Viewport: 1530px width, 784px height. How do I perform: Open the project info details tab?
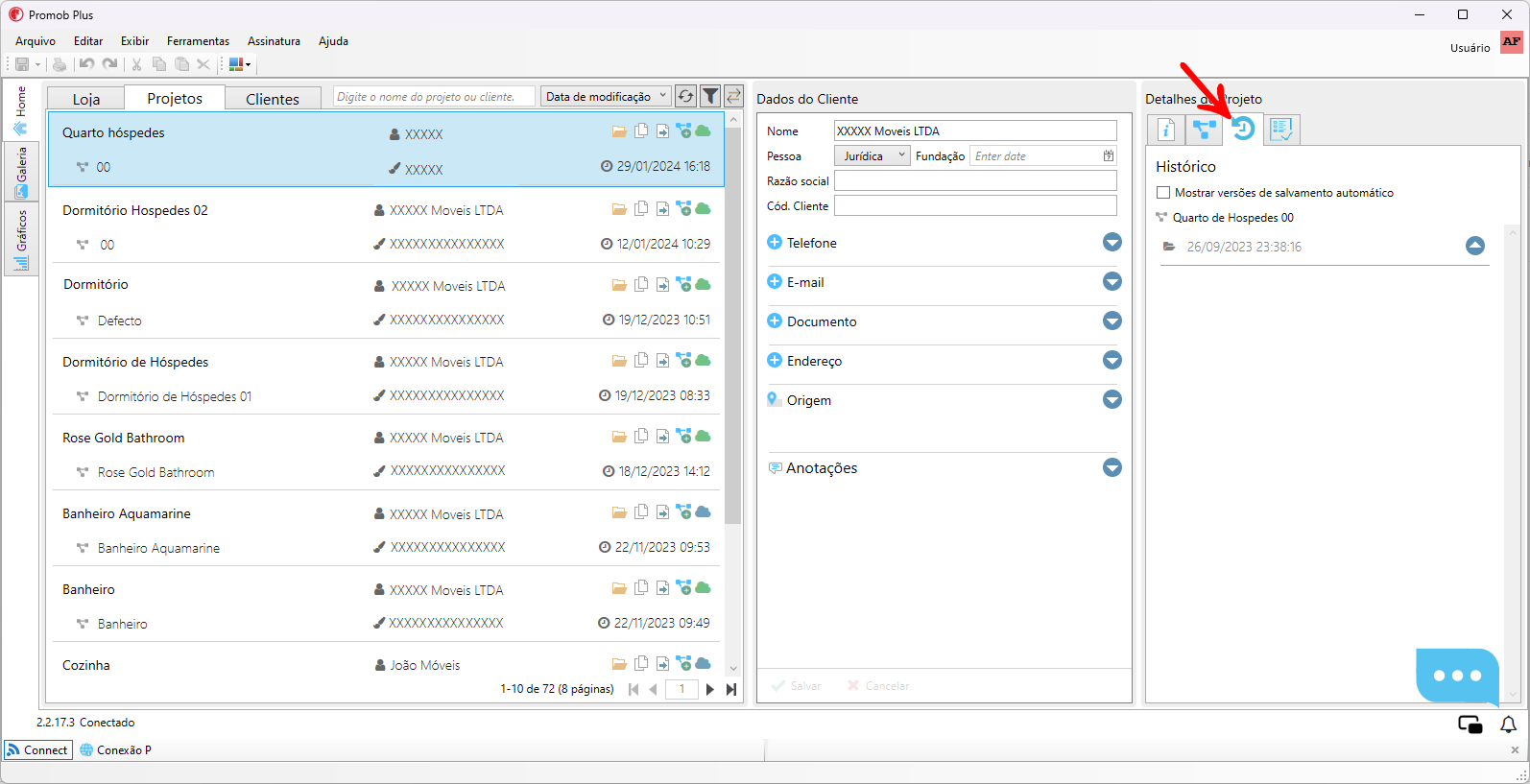(1166, 130)
